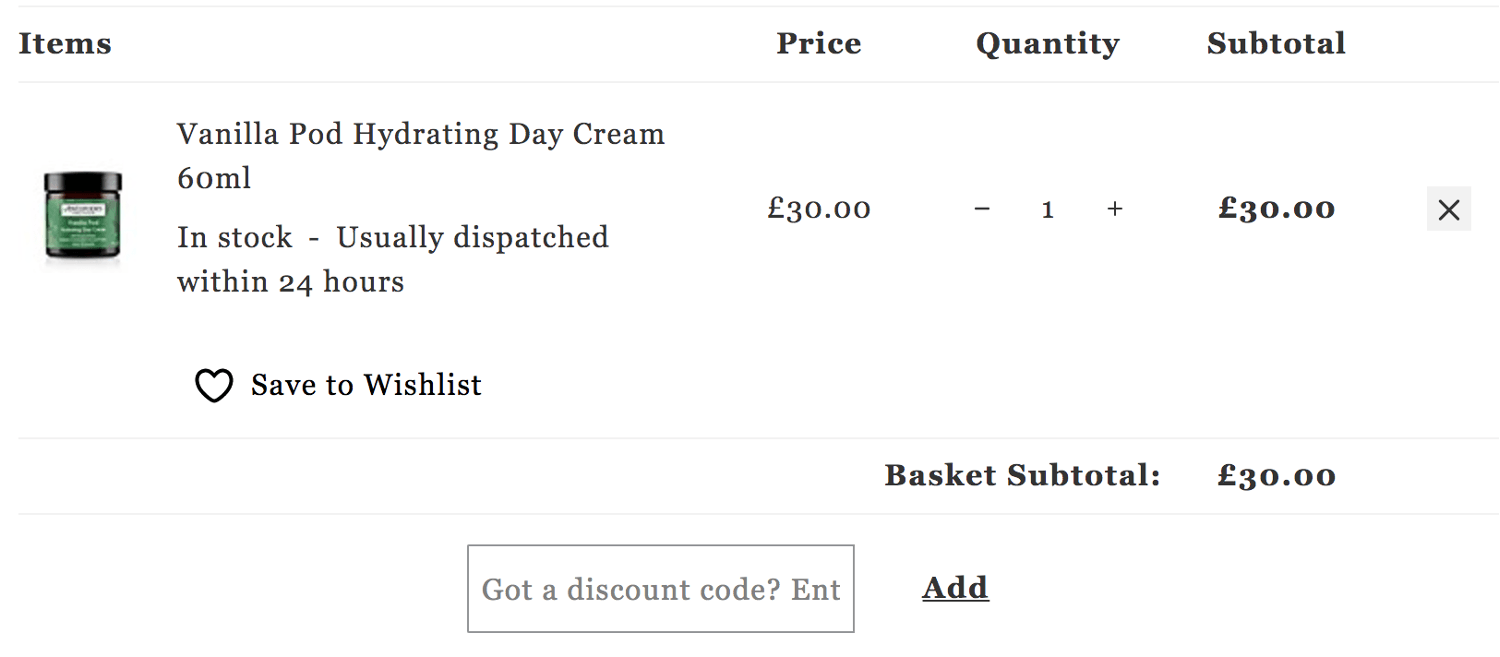This screenshot has width=1500, height=657.
Task: Click the 60ml size text of product
Action: [214, 178]
